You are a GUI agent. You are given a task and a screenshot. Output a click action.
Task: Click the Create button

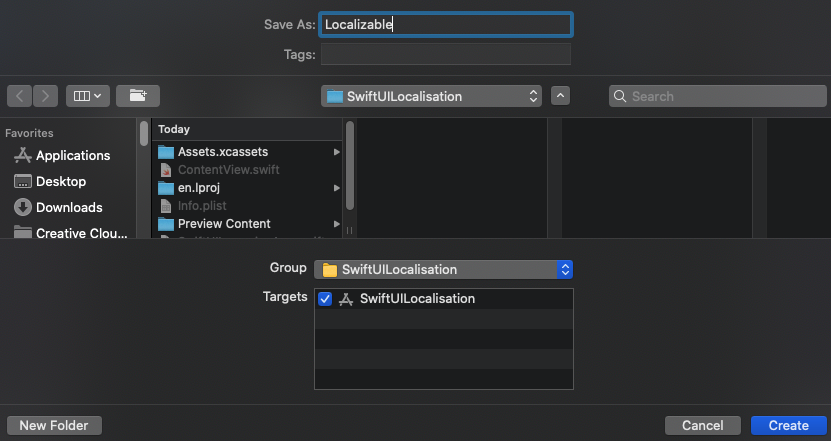click(x=788, y=425)
